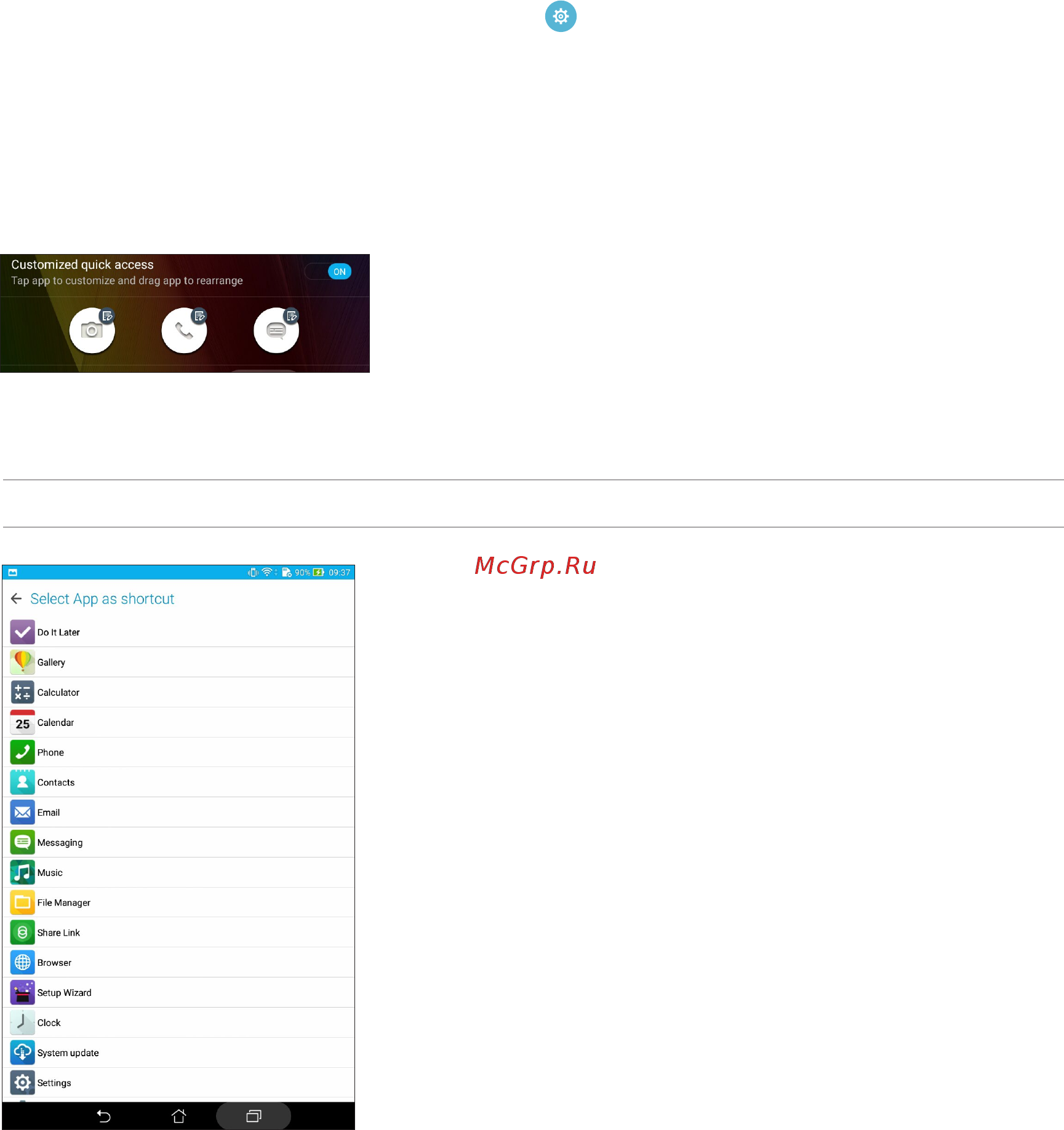Tap the 'Customized quick access' heading

click(82, 265)
